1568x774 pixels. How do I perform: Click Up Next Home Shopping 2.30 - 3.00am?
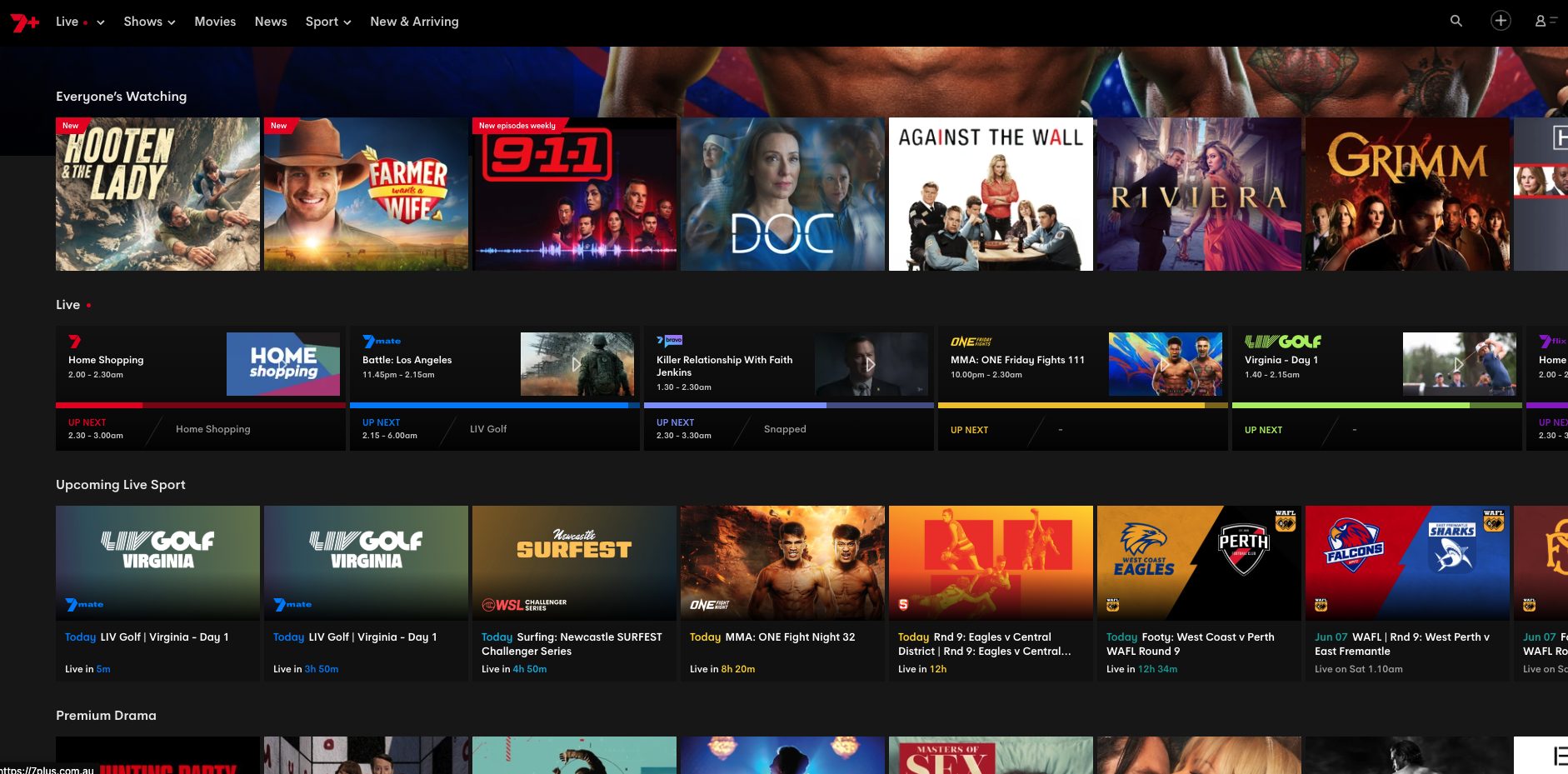[x=201, y=429]
